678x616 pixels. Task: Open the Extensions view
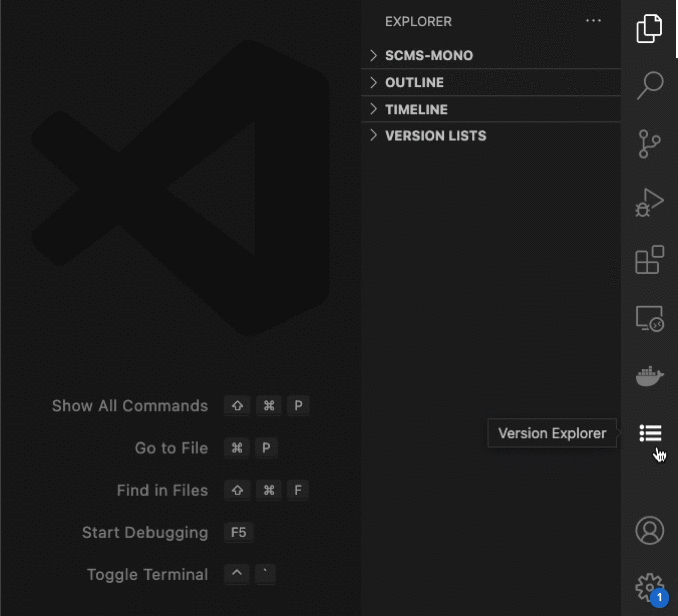click(649, 259)
